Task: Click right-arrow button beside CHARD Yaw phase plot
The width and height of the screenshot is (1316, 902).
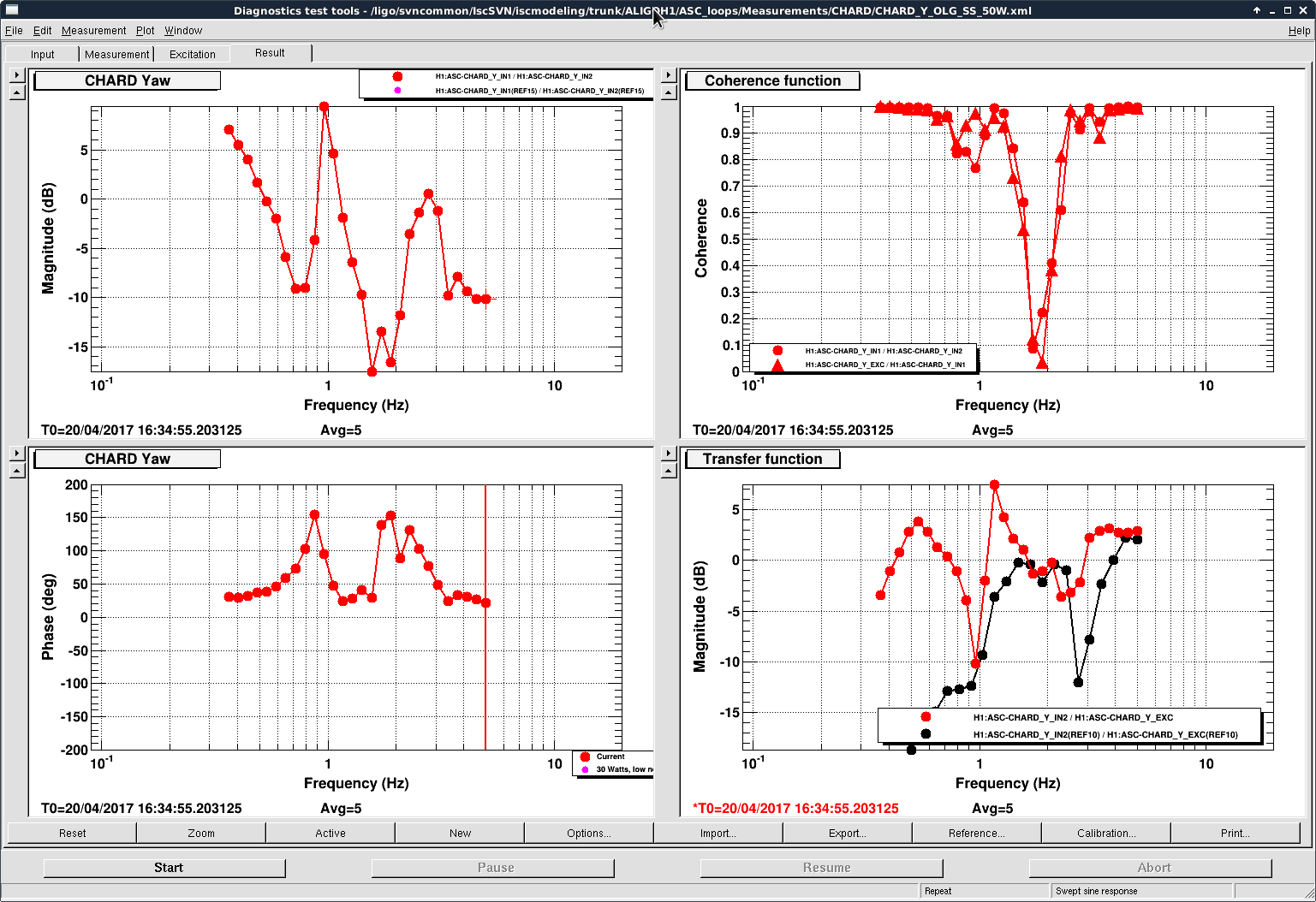Action: tap(17, 454)
